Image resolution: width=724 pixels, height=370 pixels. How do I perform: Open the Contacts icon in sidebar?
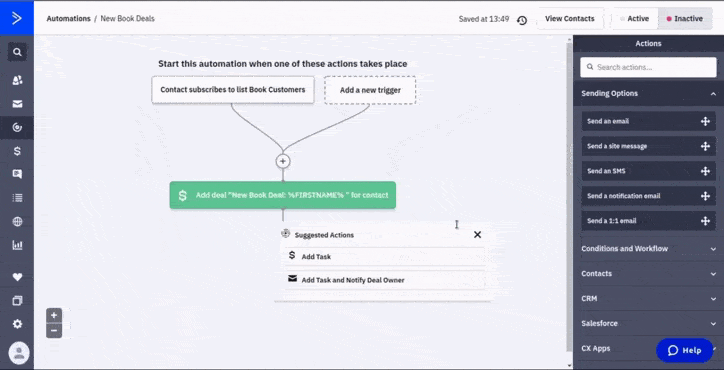coord(17,80)
